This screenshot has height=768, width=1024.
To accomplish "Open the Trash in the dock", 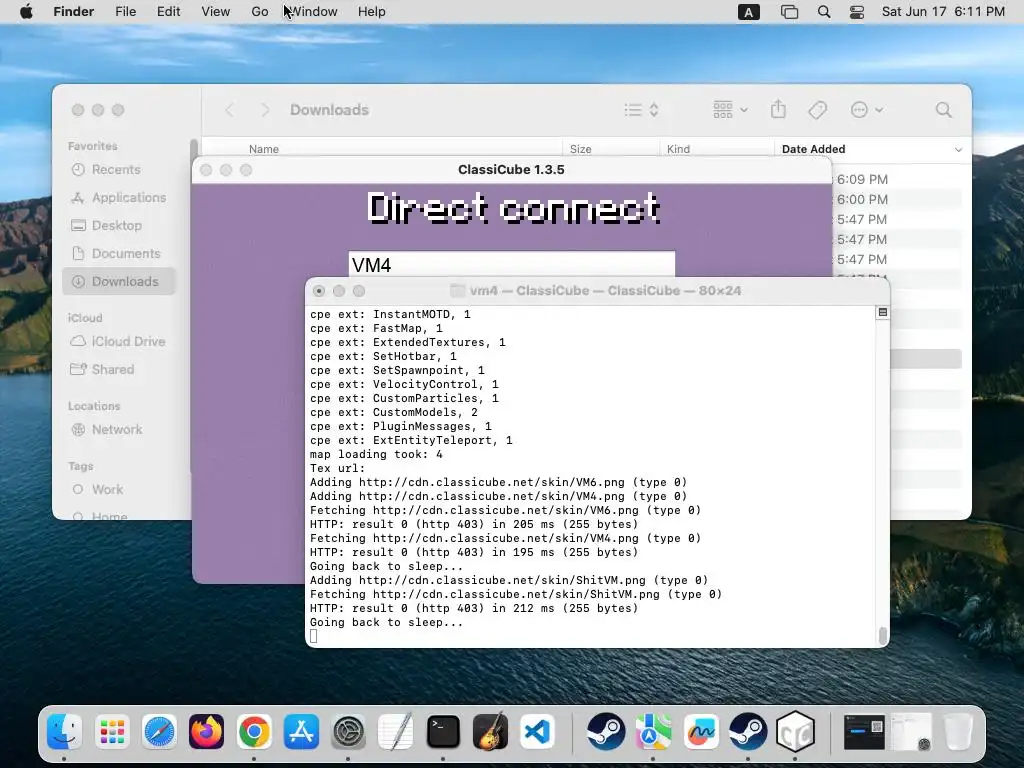I will (958, 731).
